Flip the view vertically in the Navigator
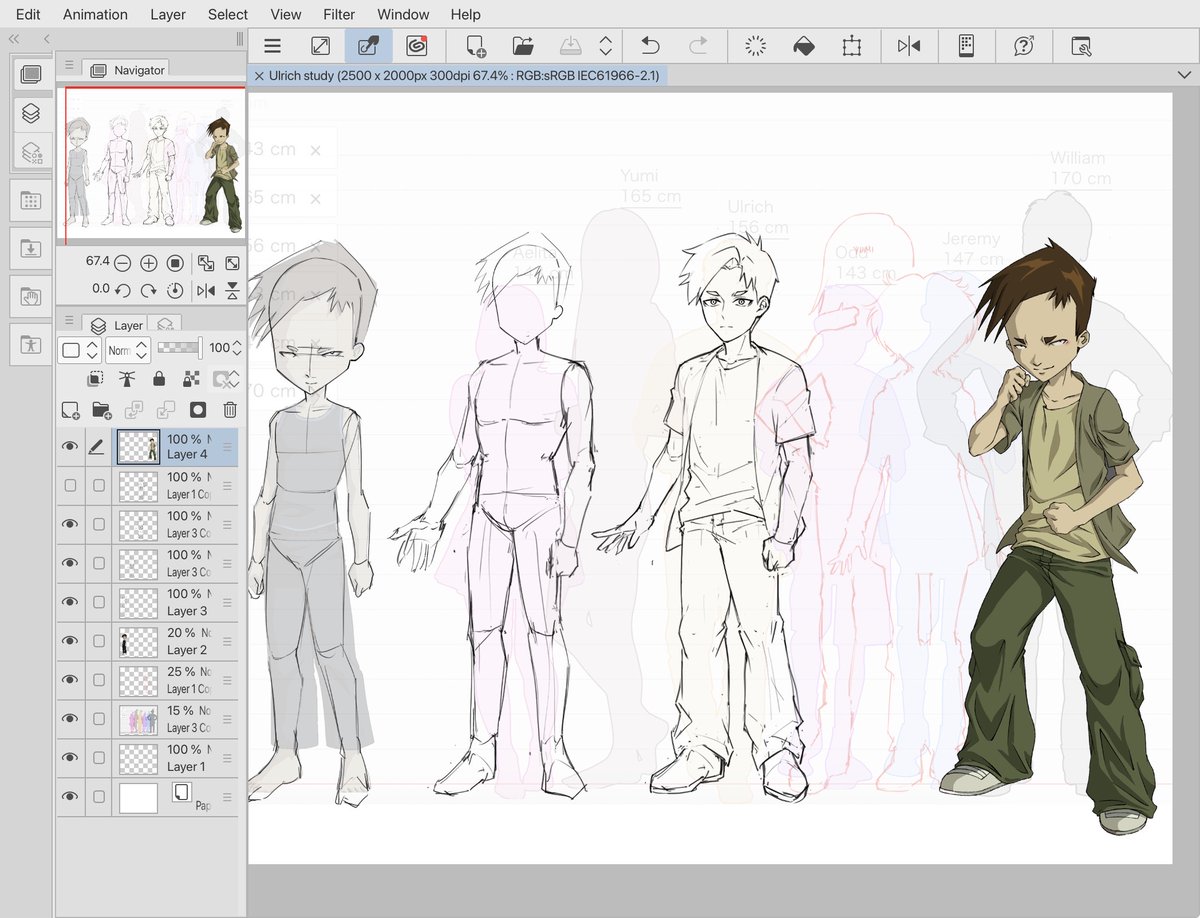This screenshot has height=918, width=1200. (x=232, y=290)
